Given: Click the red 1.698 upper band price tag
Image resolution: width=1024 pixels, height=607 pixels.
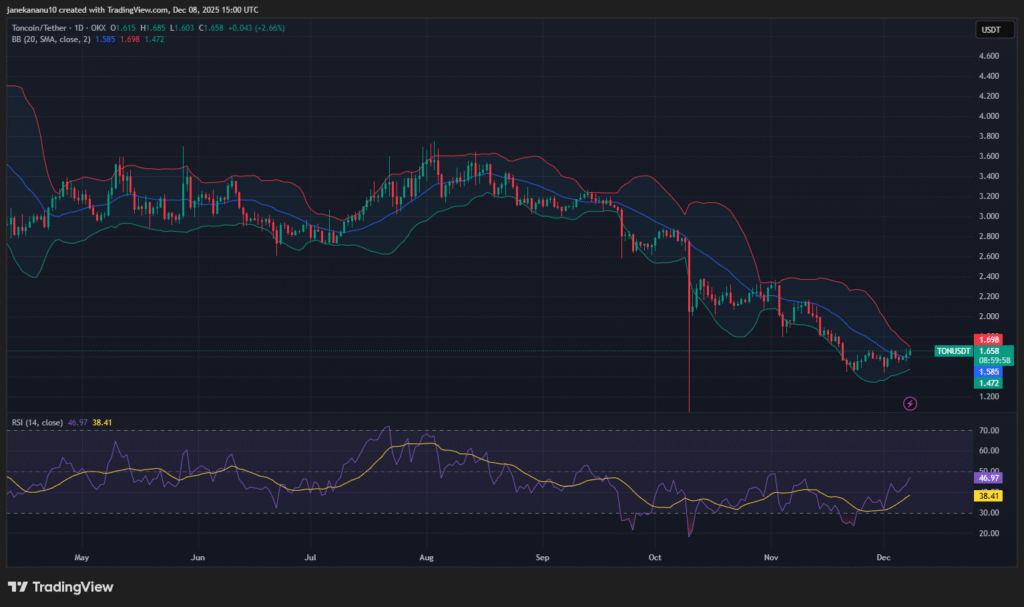Looking at the screenshot, I should 988,340.
